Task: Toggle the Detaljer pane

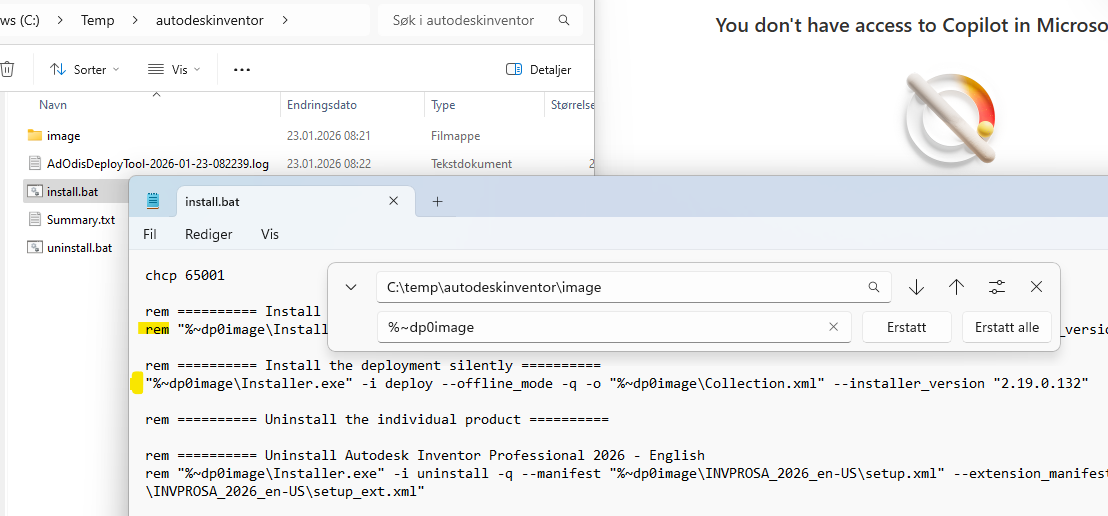Action: 539,69
